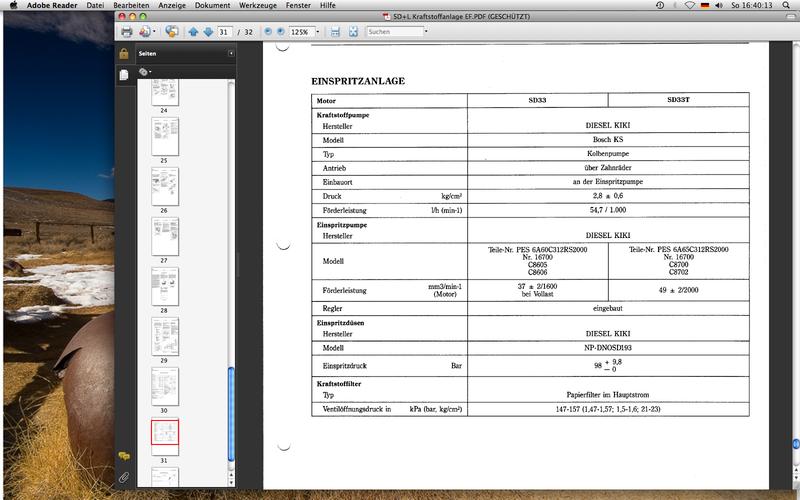Go to next page with down arrow
The image size is (800, 500).
206,32
